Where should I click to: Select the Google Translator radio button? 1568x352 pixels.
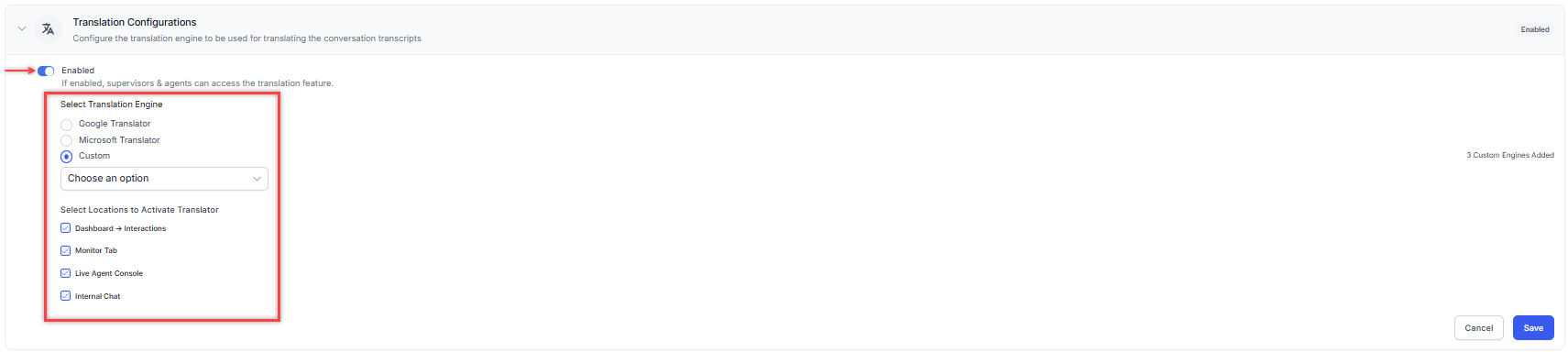[66, 125]
